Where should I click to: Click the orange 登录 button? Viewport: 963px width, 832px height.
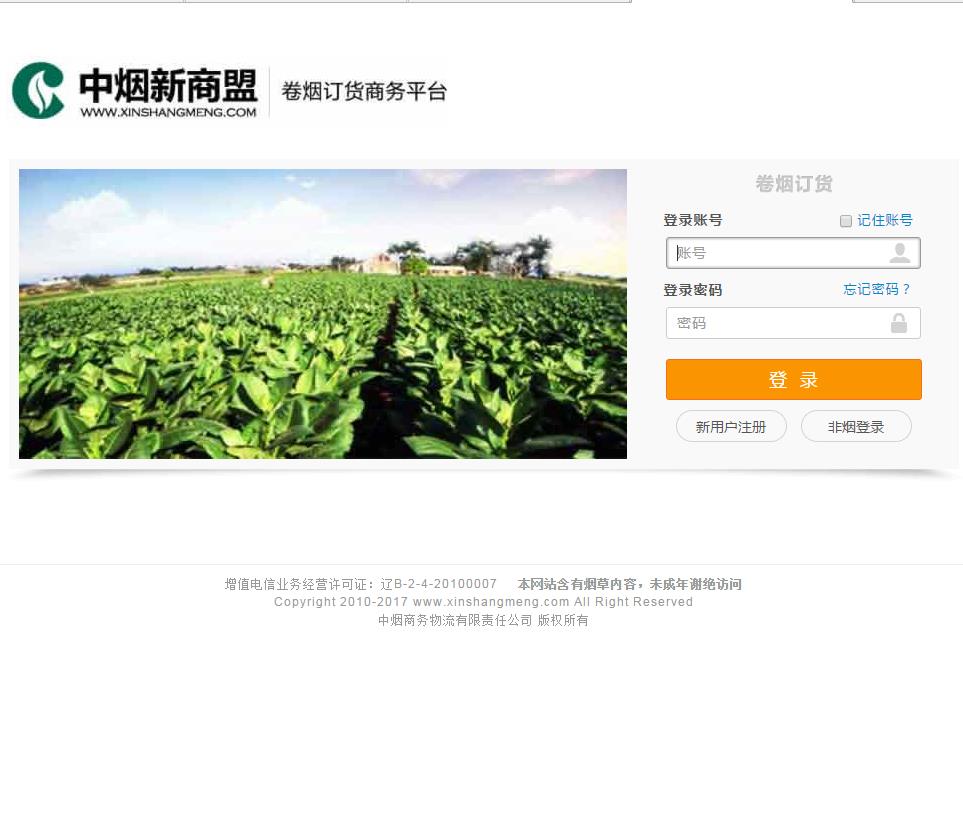click(x=793, y=379)
